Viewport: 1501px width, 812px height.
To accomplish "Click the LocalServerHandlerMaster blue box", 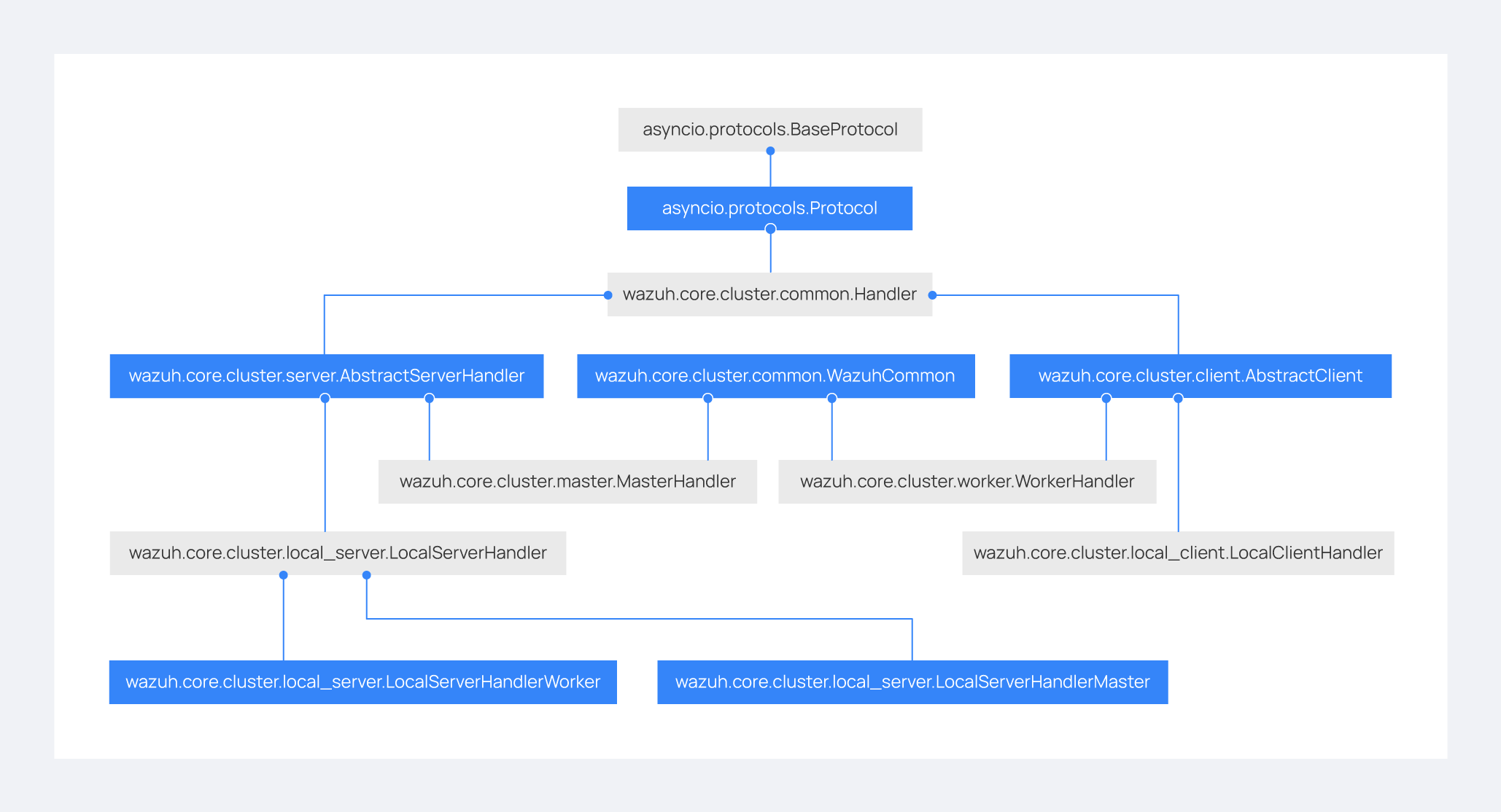I will coord(912,682).
